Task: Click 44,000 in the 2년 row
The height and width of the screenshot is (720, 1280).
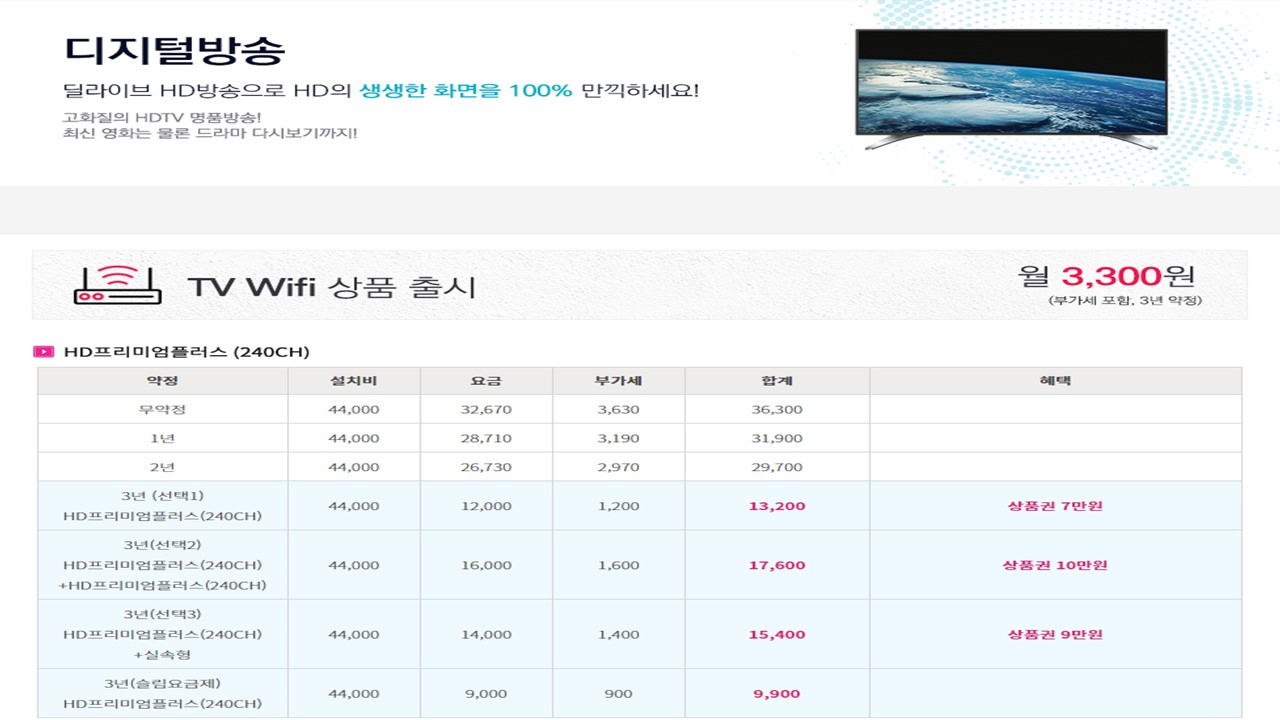Action: 354,467
